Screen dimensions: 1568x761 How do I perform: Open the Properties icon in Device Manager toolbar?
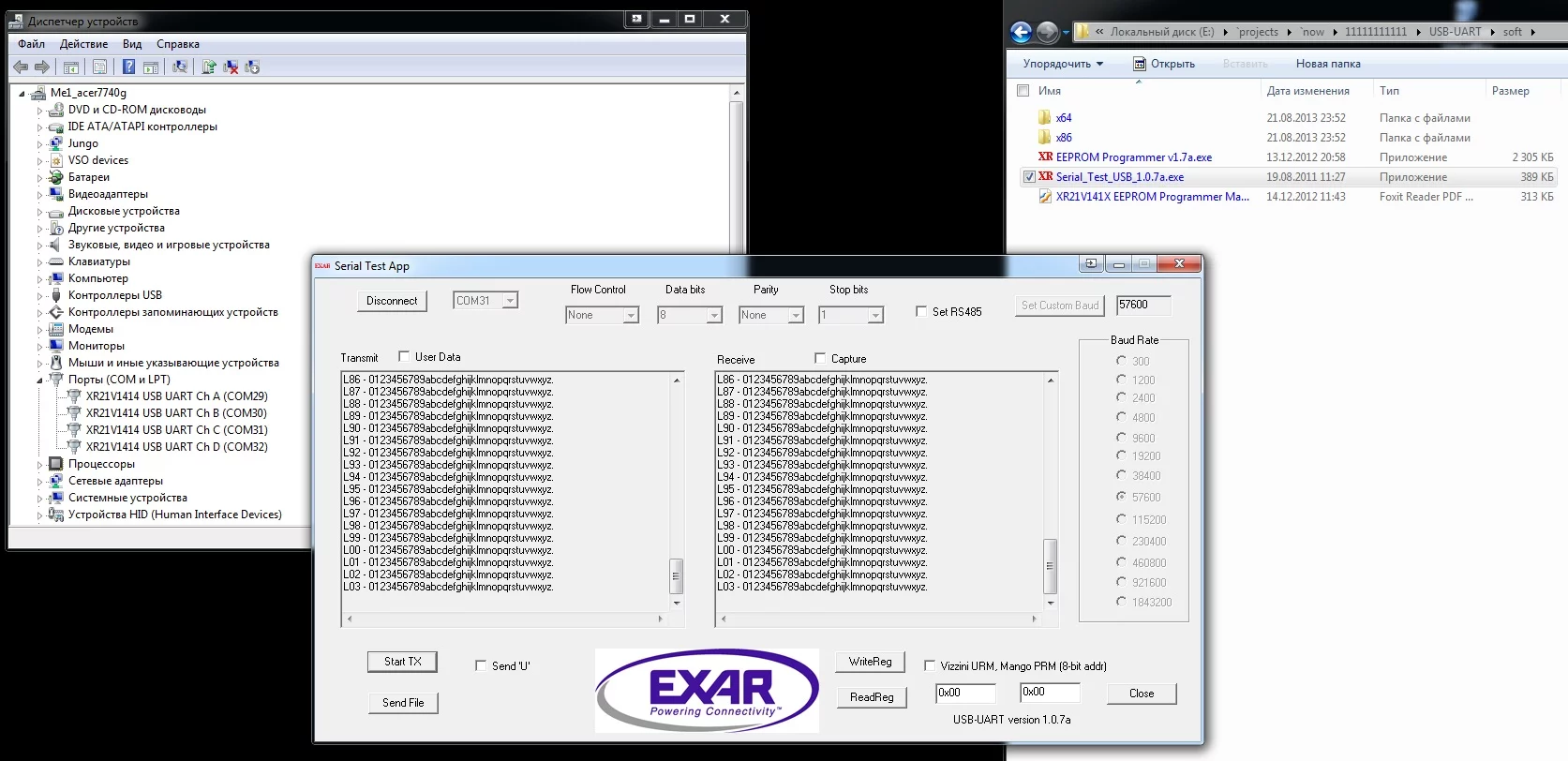coord(99,67)
